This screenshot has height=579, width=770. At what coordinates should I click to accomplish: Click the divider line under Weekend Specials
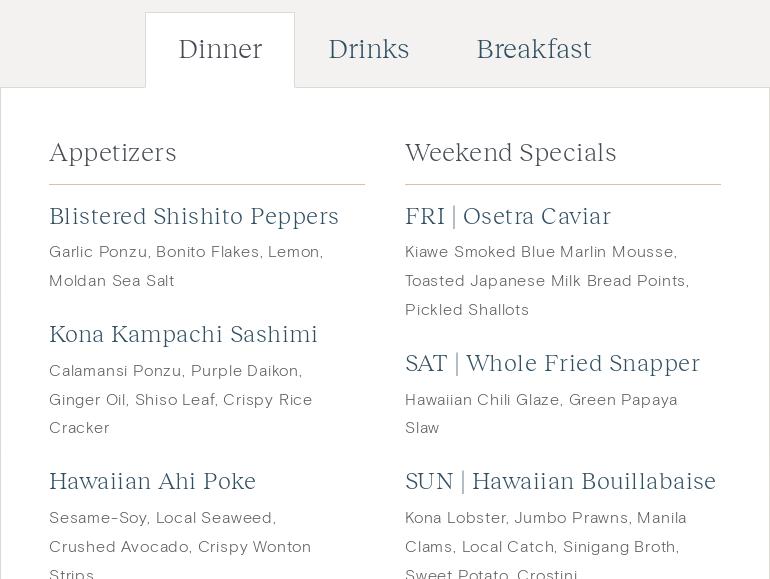click(563, 185)
